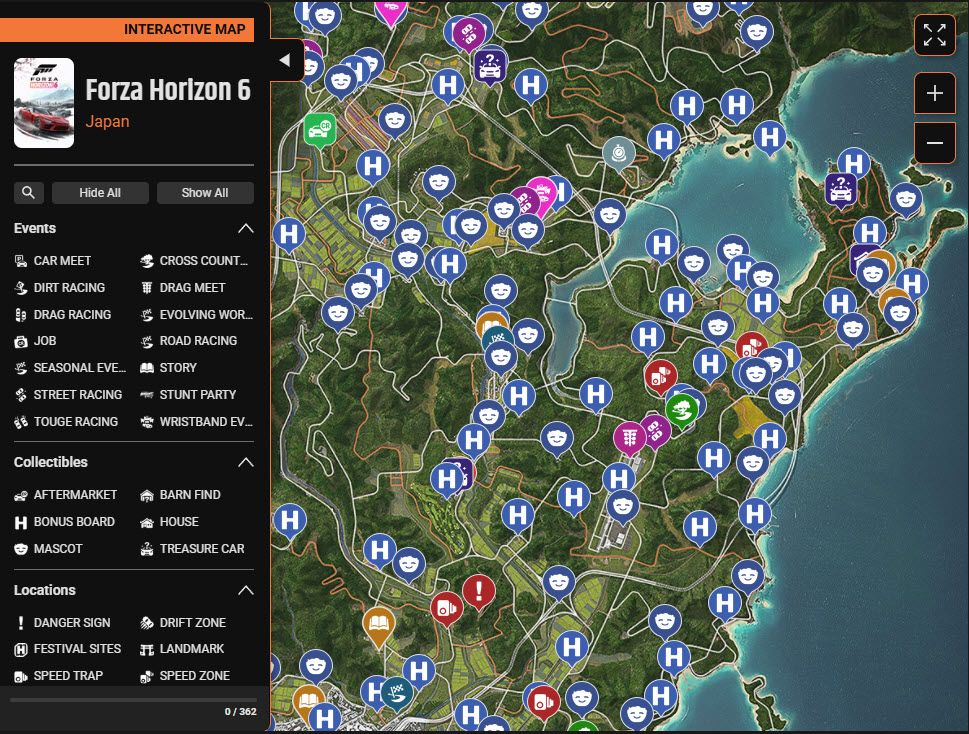Toggle Bonus Board markers
This screenshot has width=969, height=734.
point(65,522)
